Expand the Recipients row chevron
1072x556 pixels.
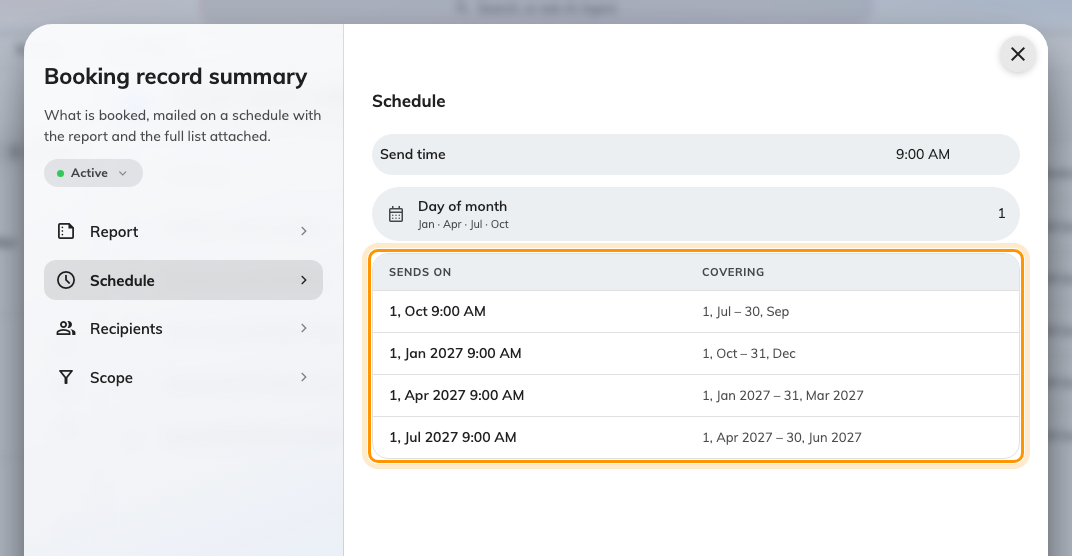click(x=304, y=328)
